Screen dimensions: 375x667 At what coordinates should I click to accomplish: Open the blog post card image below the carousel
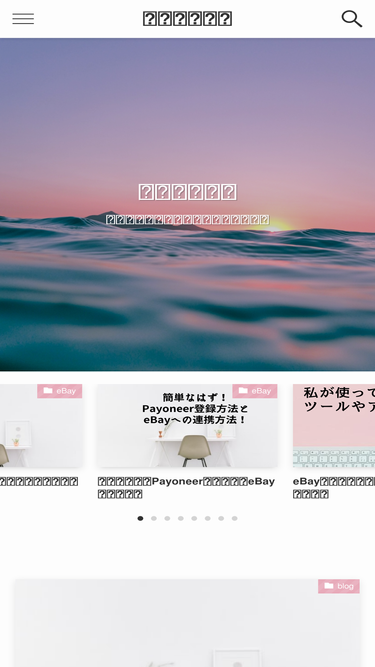[x=187, y=623]
